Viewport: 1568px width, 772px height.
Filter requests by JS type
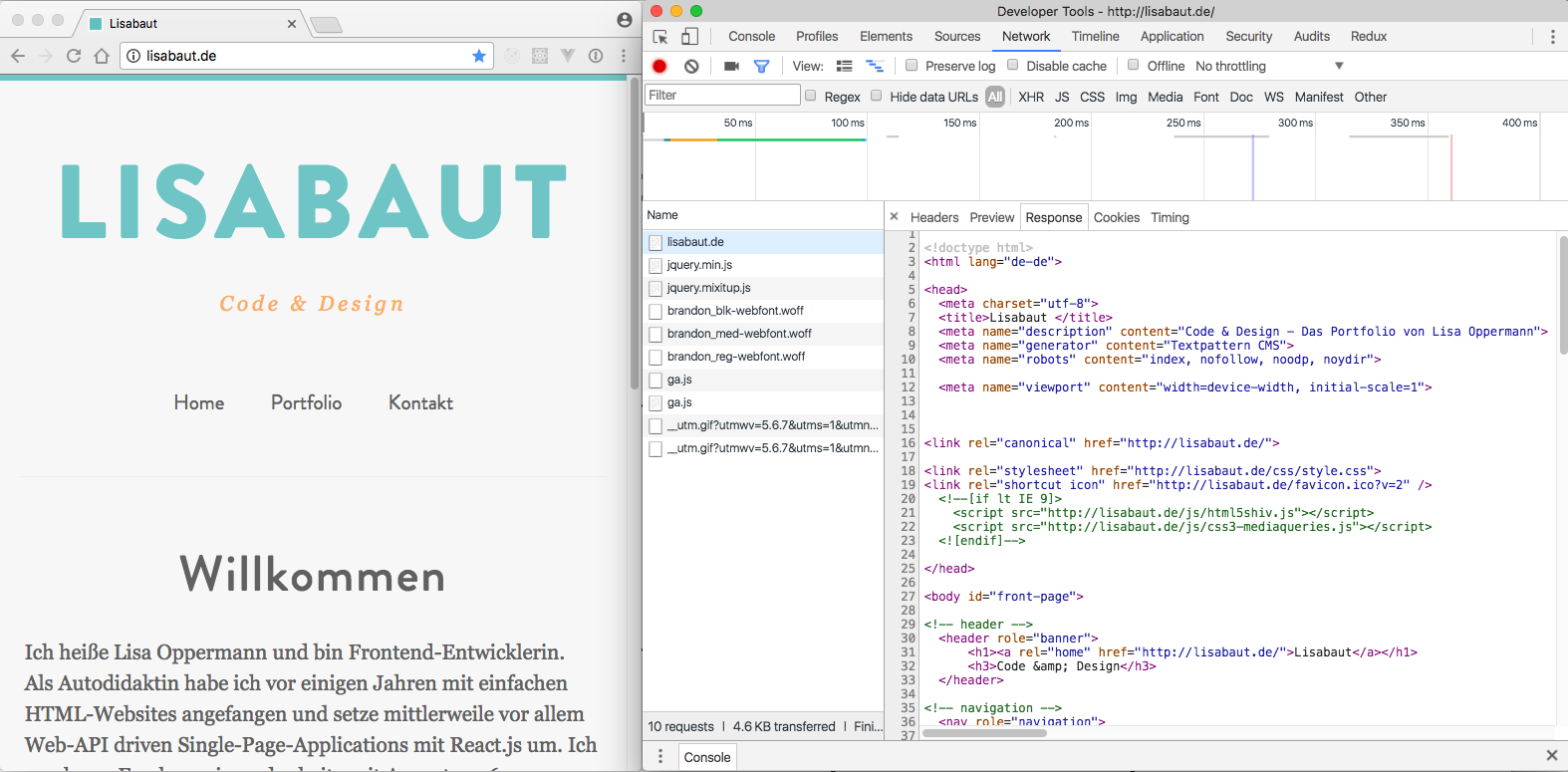pyautogui.click(x=1062, y=97)
